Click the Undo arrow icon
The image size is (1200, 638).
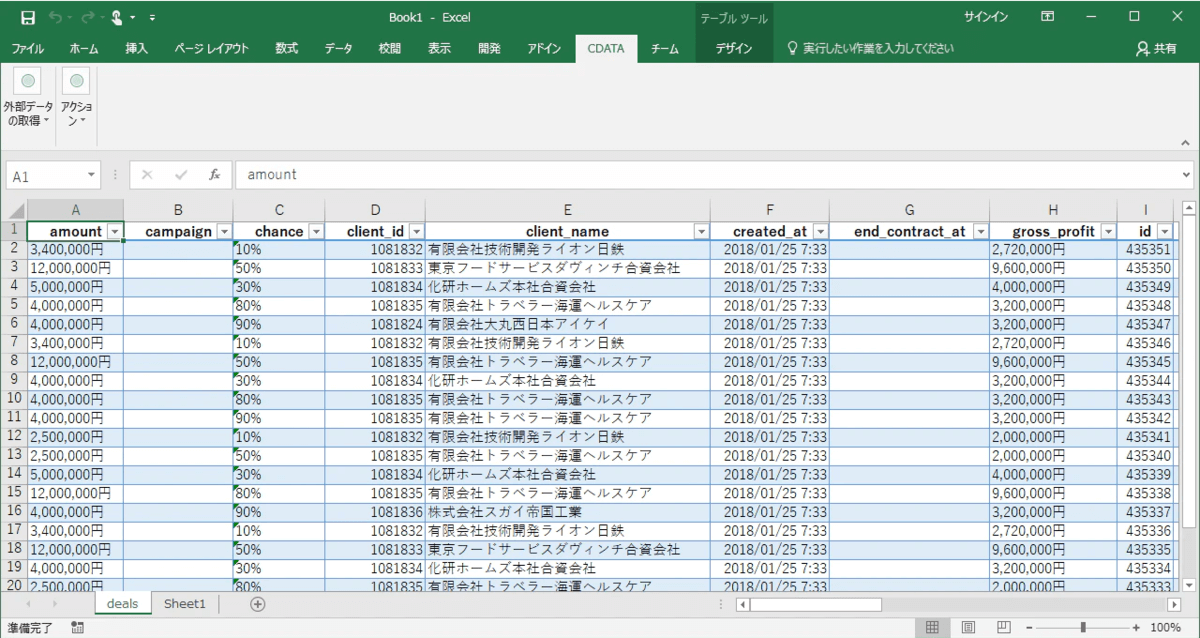point(56,17)
